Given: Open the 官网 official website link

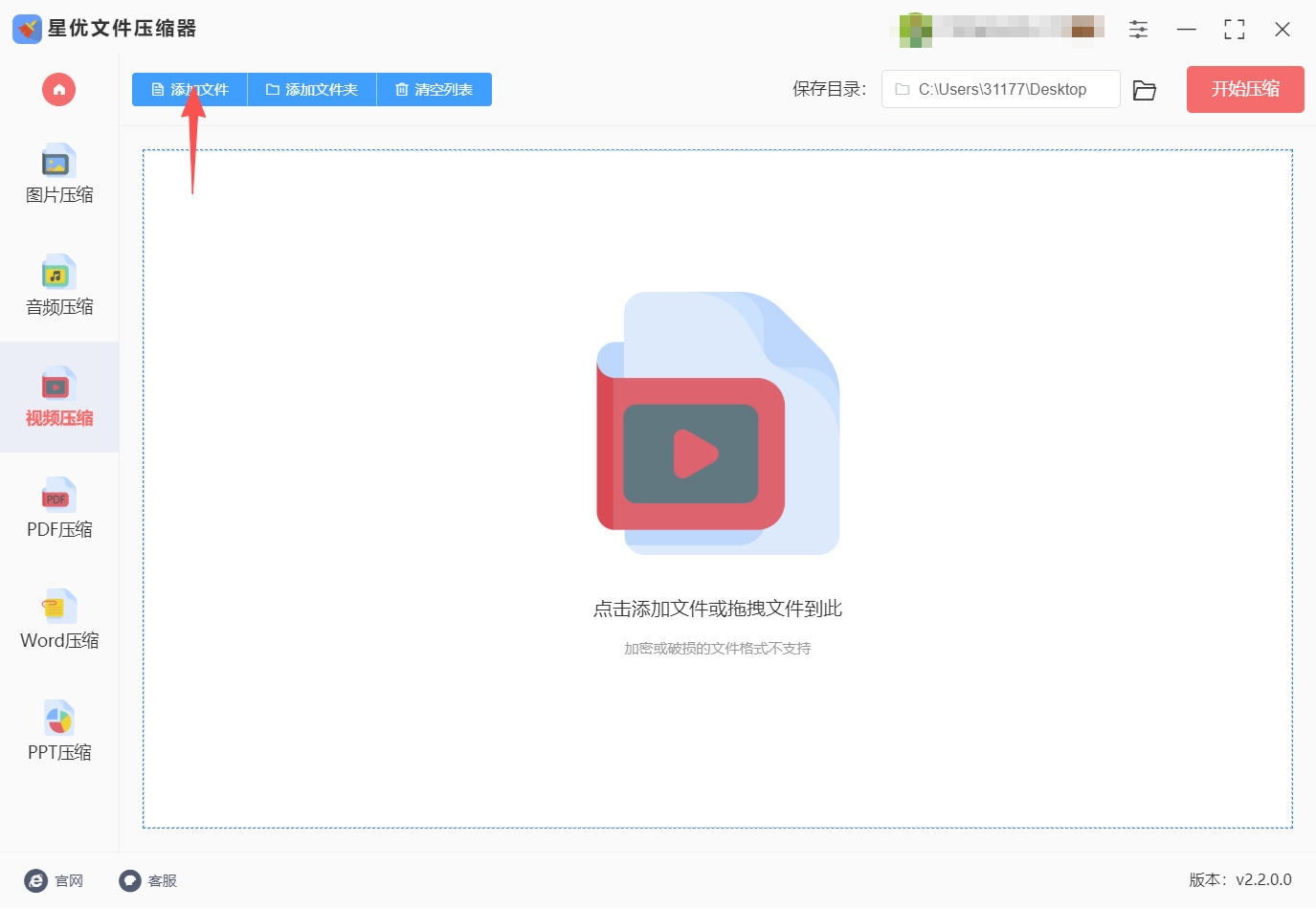Looking at the screenshot, I should [54, 881].
